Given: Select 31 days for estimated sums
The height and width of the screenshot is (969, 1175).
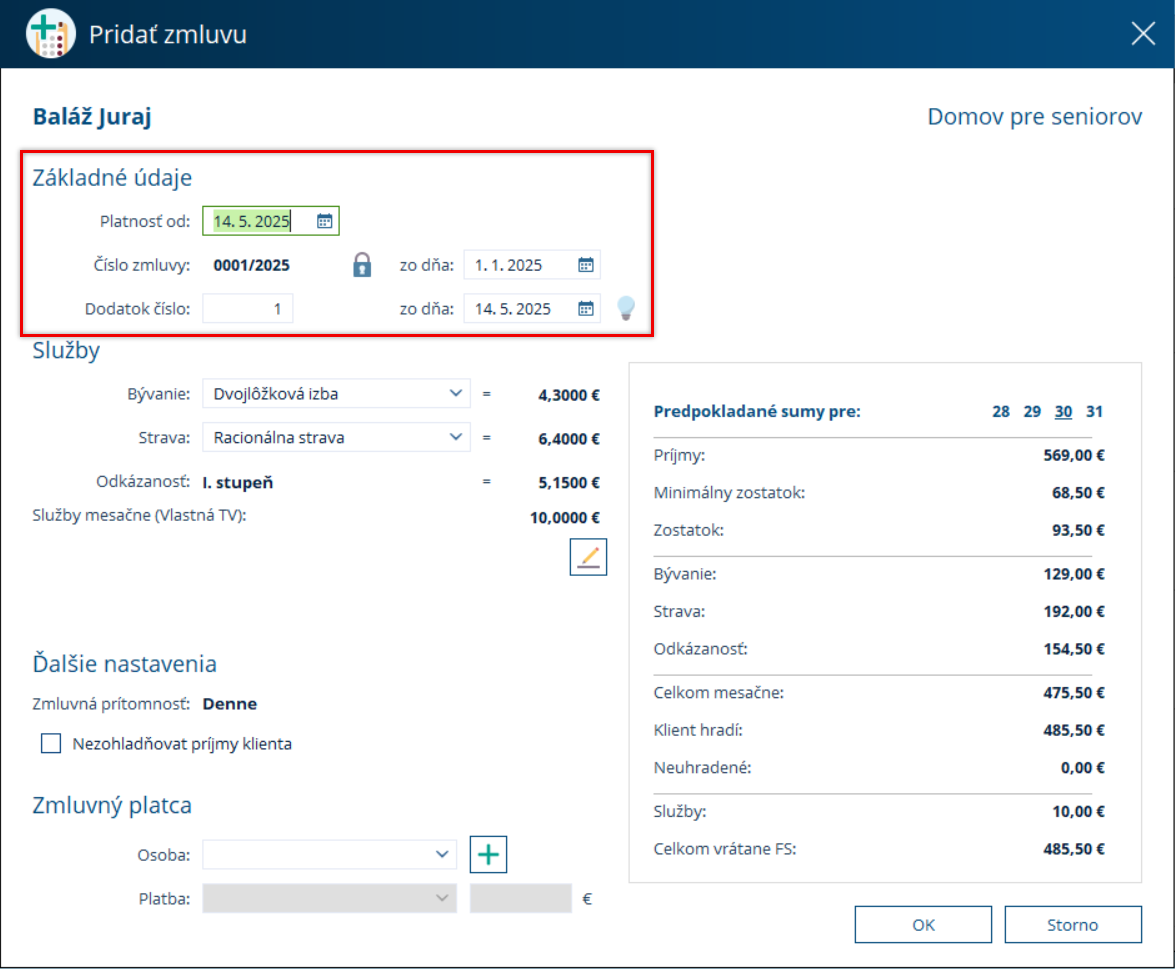Looking at the screenshot, I should (x=1094, y=411).
